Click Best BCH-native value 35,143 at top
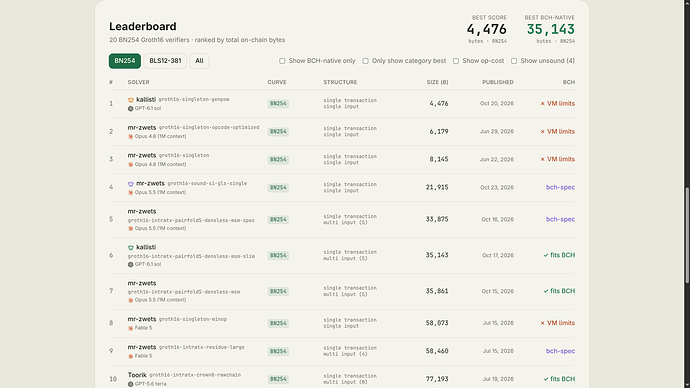Image resolution: width=690 pixels, height=388 pixels. (x=551, y=29)
